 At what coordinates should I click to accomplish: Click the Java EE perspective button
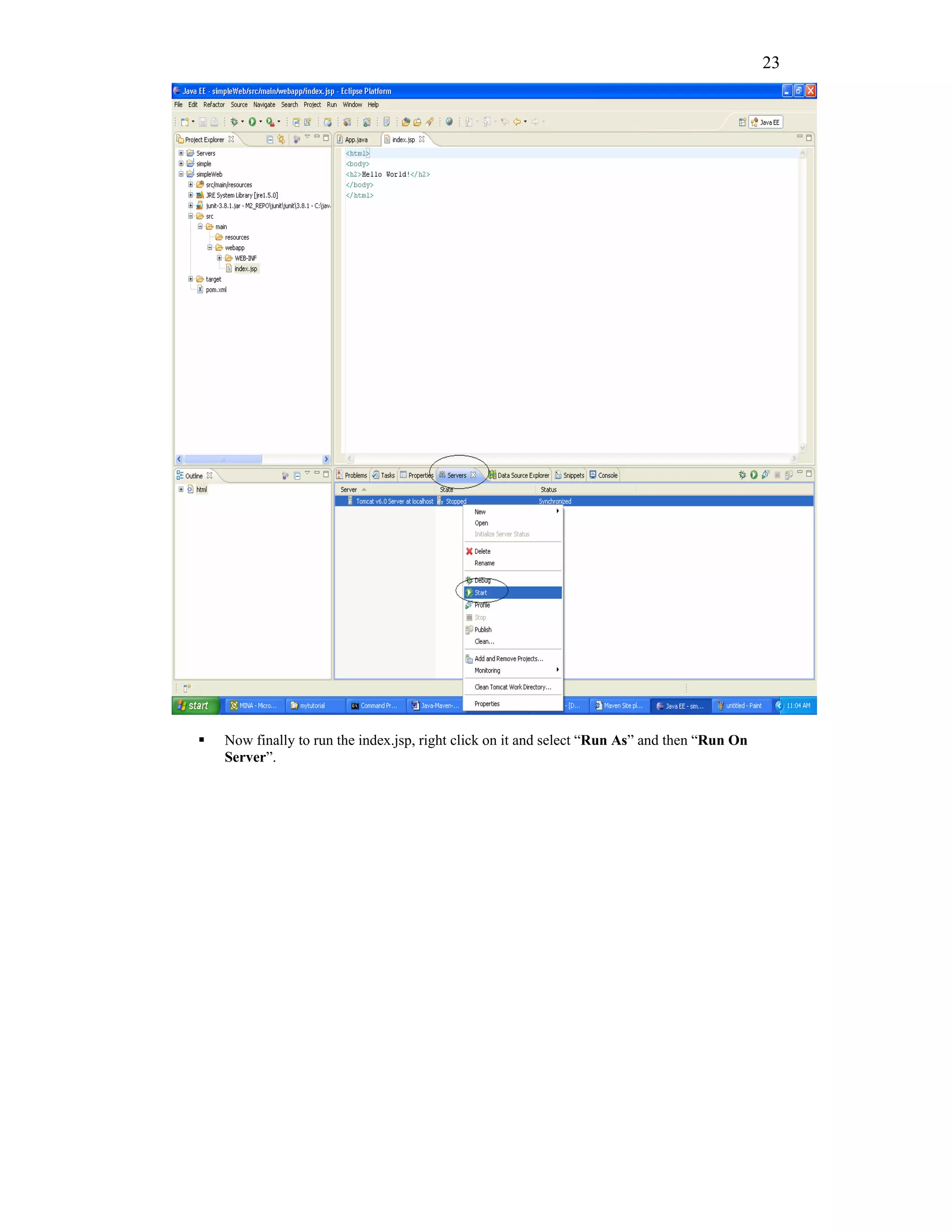click(x=765, y=122)
